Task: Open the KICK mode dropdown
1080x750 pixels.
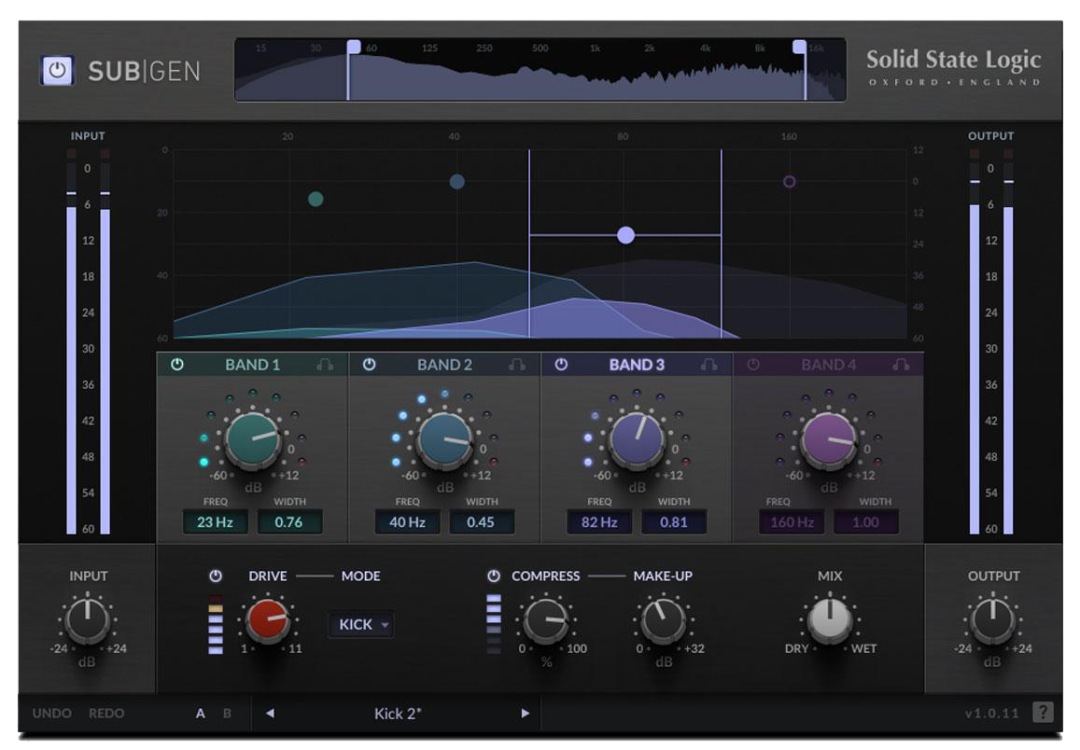Action: click(x=362, y=625)
